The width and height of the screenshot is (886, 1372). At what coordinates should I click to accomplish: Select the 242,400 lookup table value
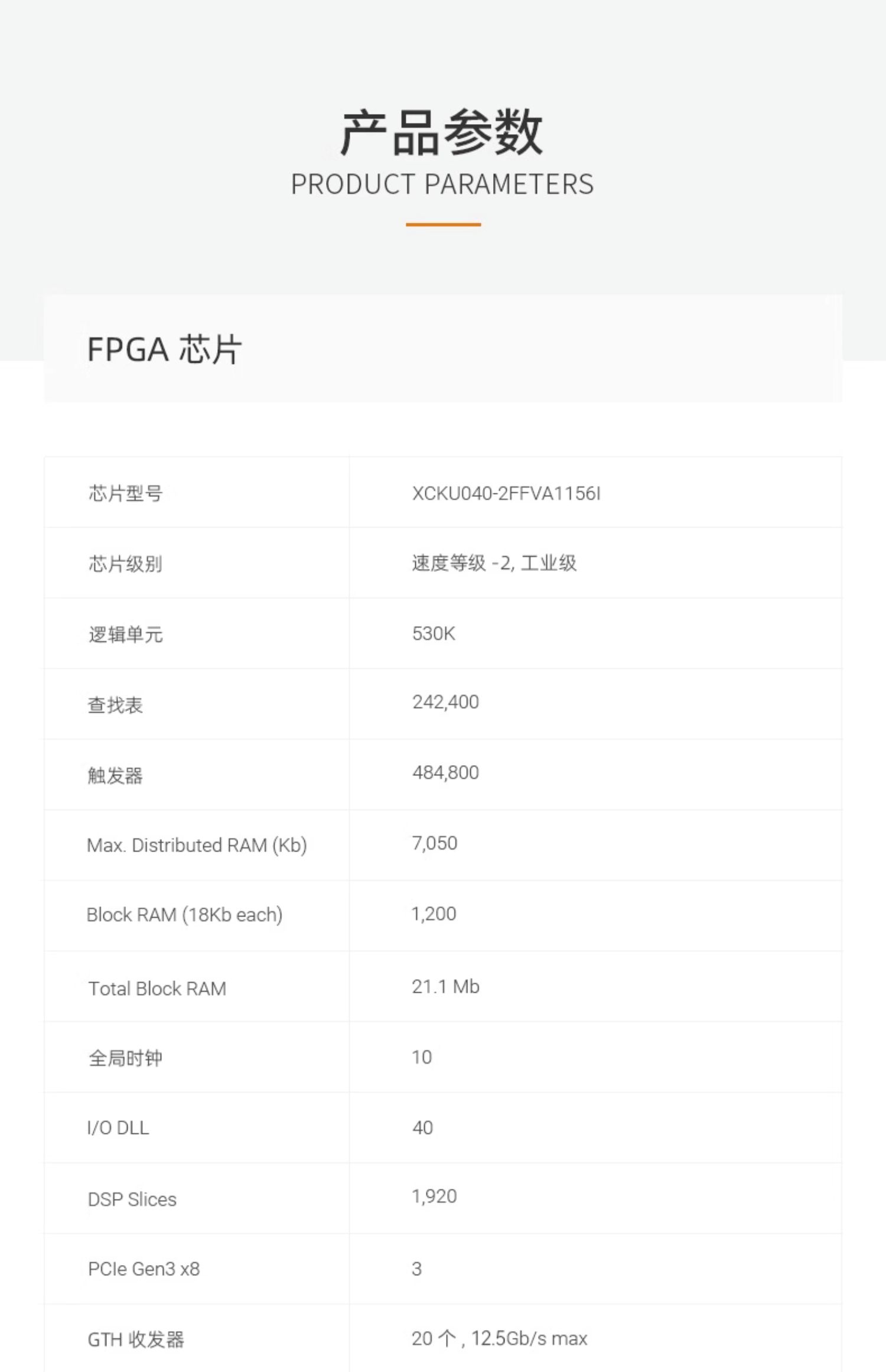coord(445,702)
